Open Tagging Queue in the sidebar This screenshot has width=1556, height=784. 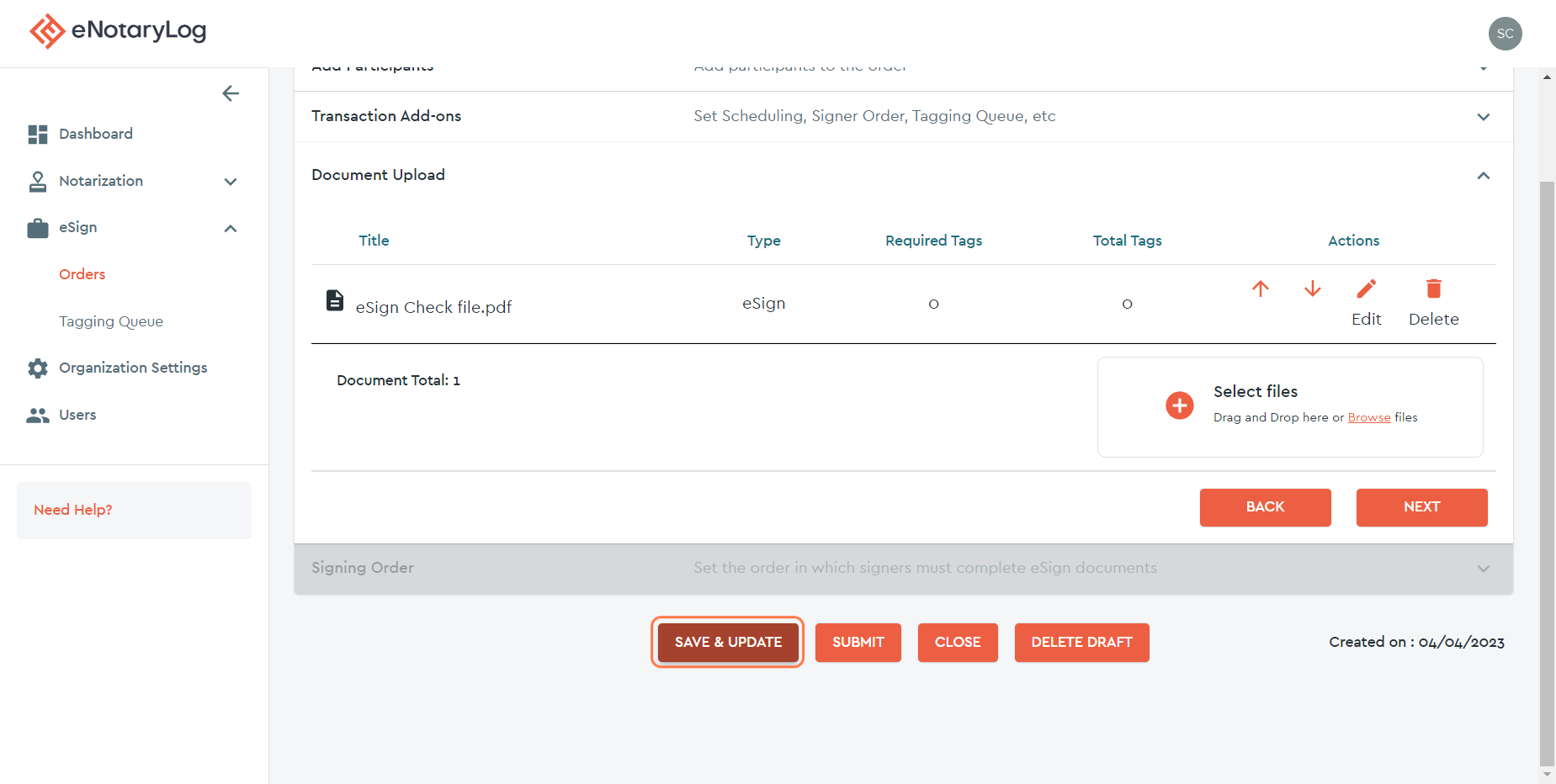point(111,321)
